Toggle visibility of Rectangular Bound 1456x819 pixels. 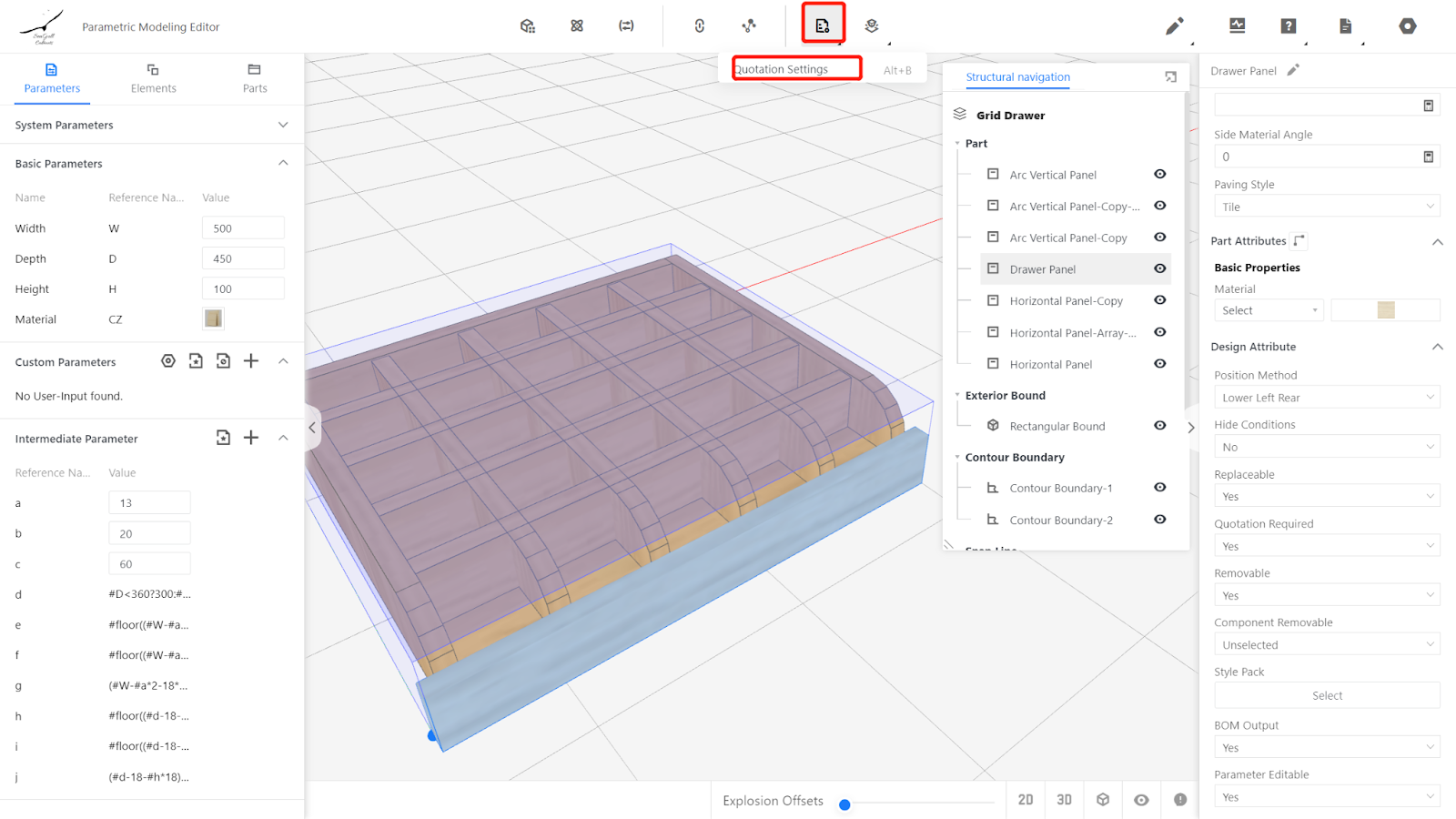[x=1160, y=426]
